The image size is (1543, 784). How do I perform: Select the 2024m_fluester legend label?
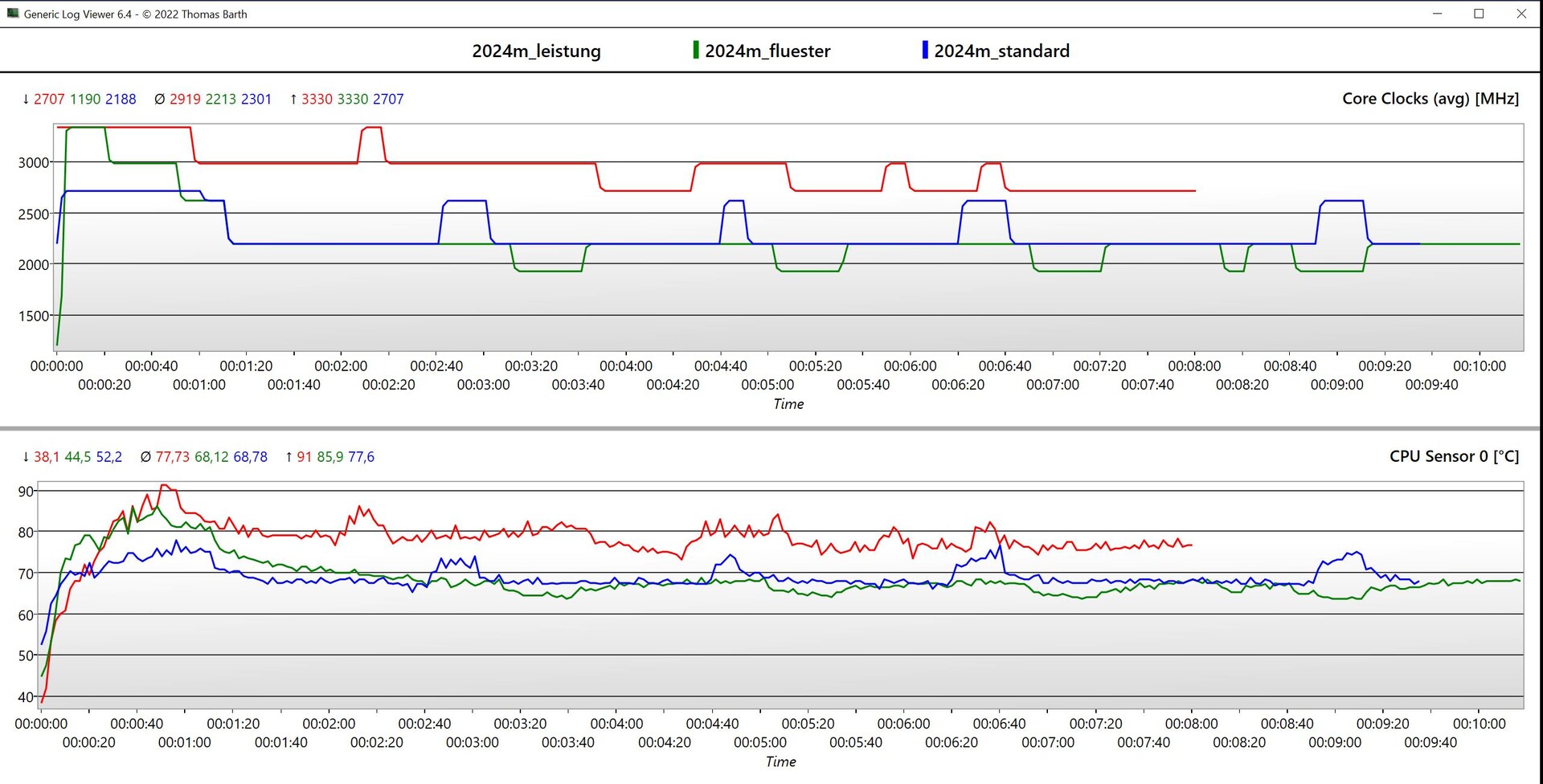pyautogui.click(x=767, y=51)
